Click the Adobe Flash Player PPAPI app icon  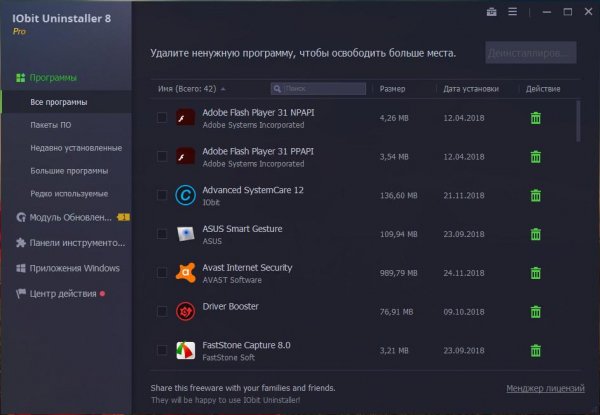pyautogui.click(x=186, y=156)
